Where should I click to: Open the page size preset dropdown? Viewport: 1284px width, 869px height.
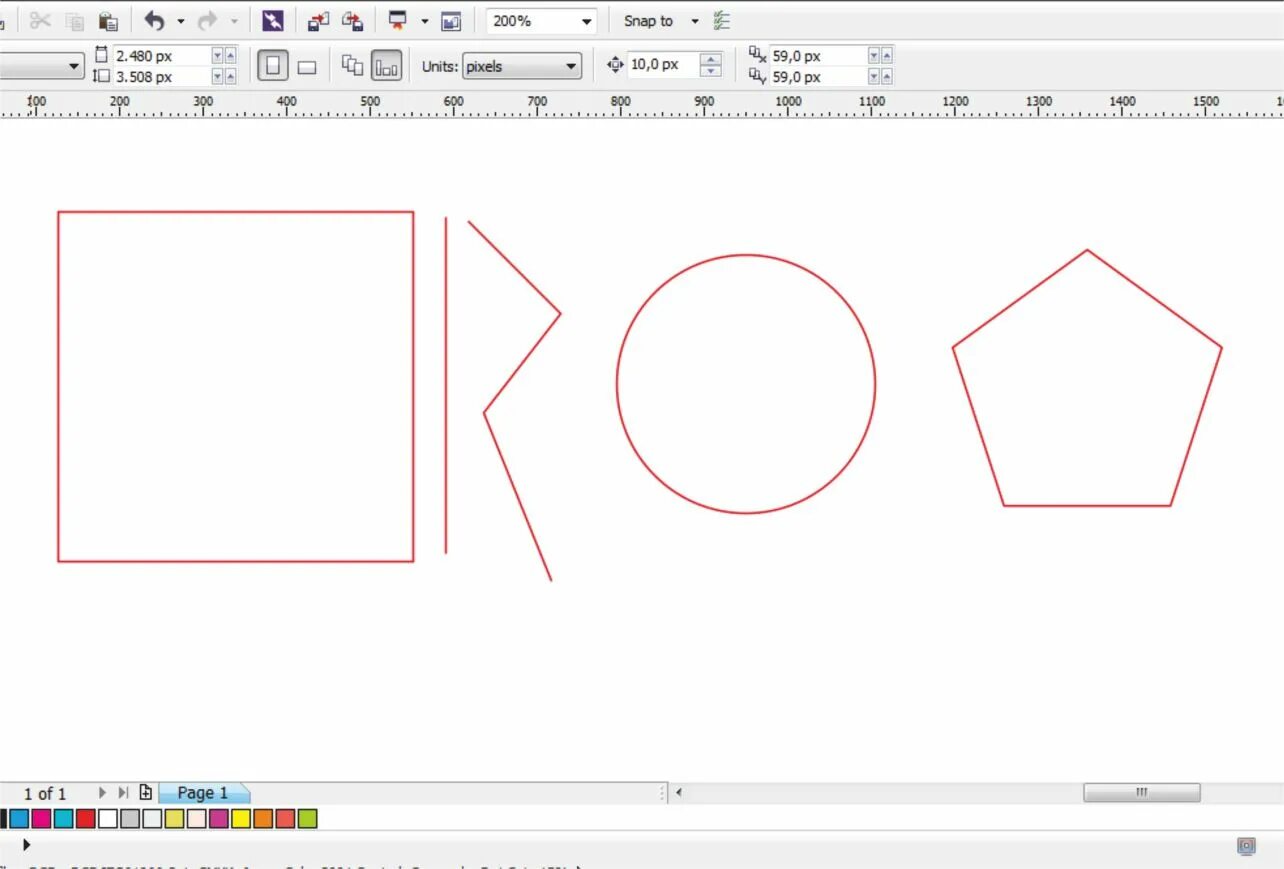(x=74, y=67)
